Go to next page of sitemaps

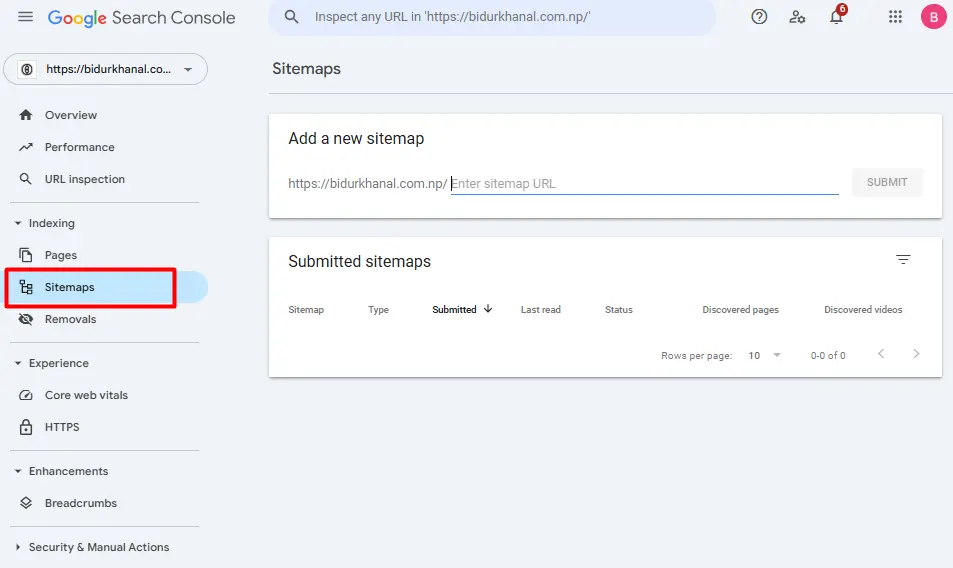(x=916, y=354)
